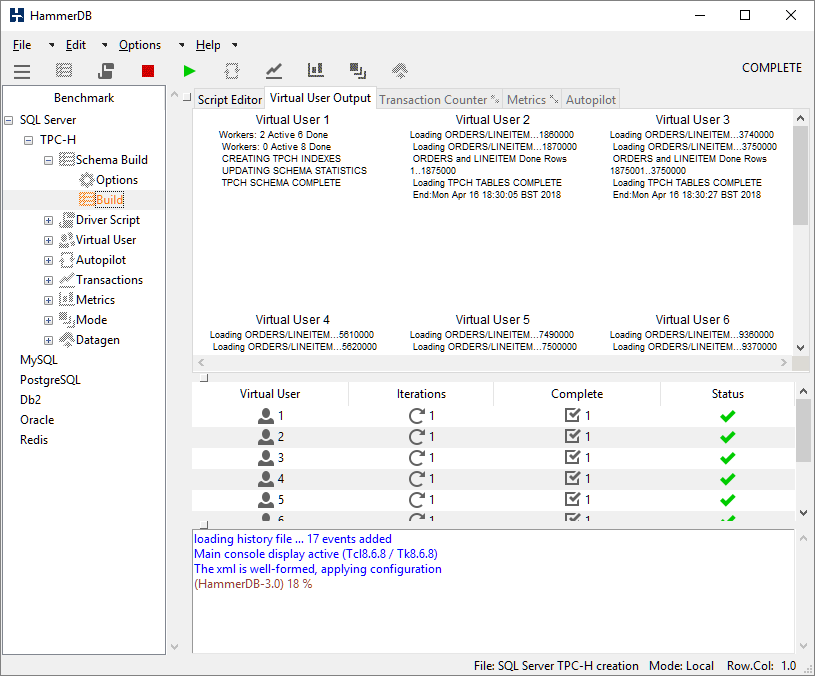Expand the Metrics tree node
The image size is (815, 676).
coord(48,300)
